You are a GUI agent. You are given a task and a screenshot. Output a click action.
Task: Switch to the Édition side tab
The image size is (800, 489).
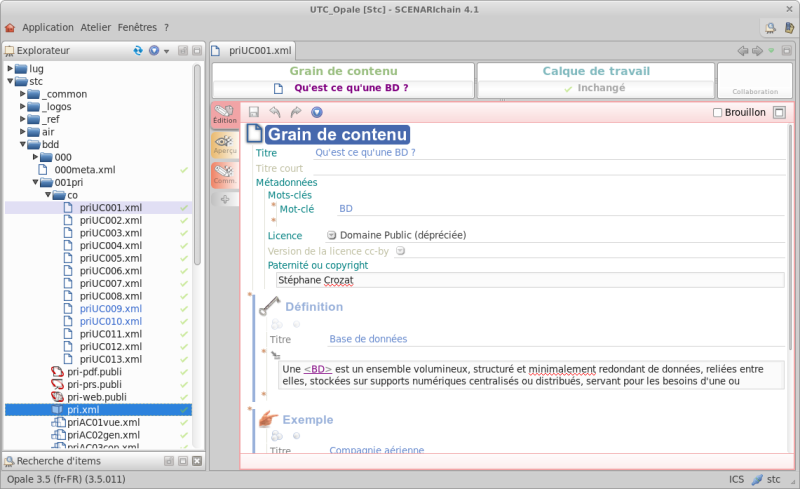pyautogui.click(x=224, y=114)
